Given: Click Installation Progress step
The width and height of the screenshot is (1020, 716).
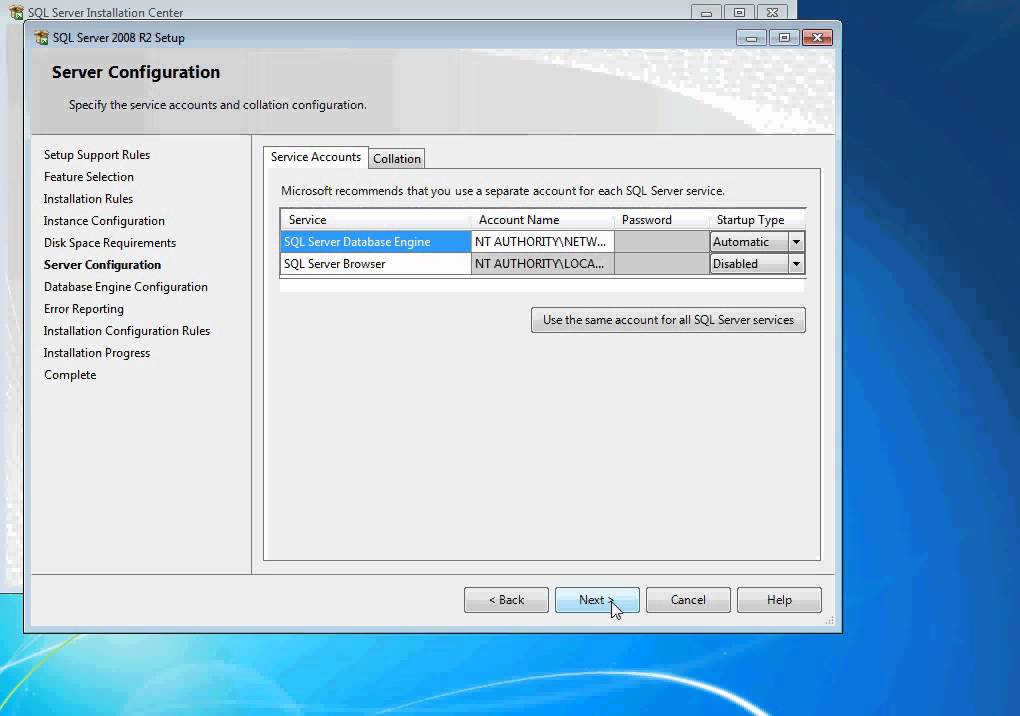Looking at the screenshot, I should click(x=97, y=353).
